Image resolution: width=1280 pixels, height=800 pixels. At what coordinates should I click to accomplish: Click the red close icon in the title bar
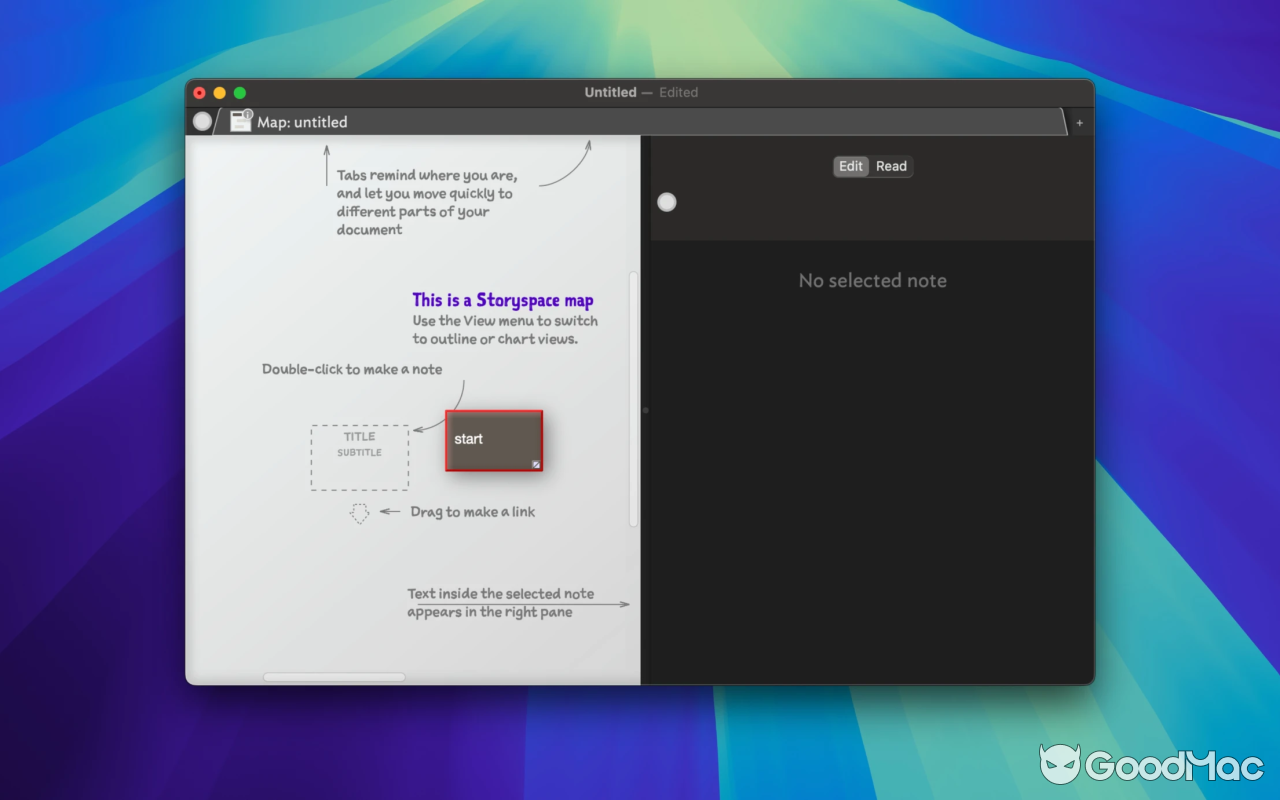point(199,92)
